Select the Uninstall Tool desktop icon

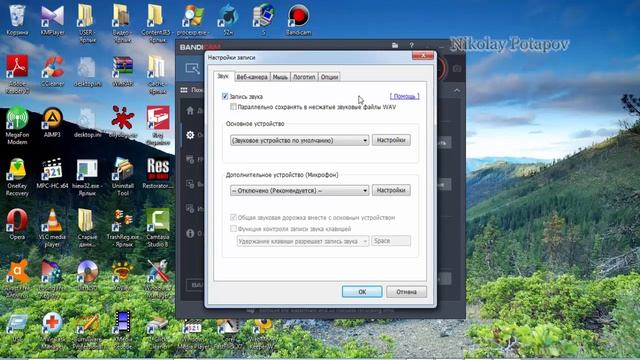point(123,177)
